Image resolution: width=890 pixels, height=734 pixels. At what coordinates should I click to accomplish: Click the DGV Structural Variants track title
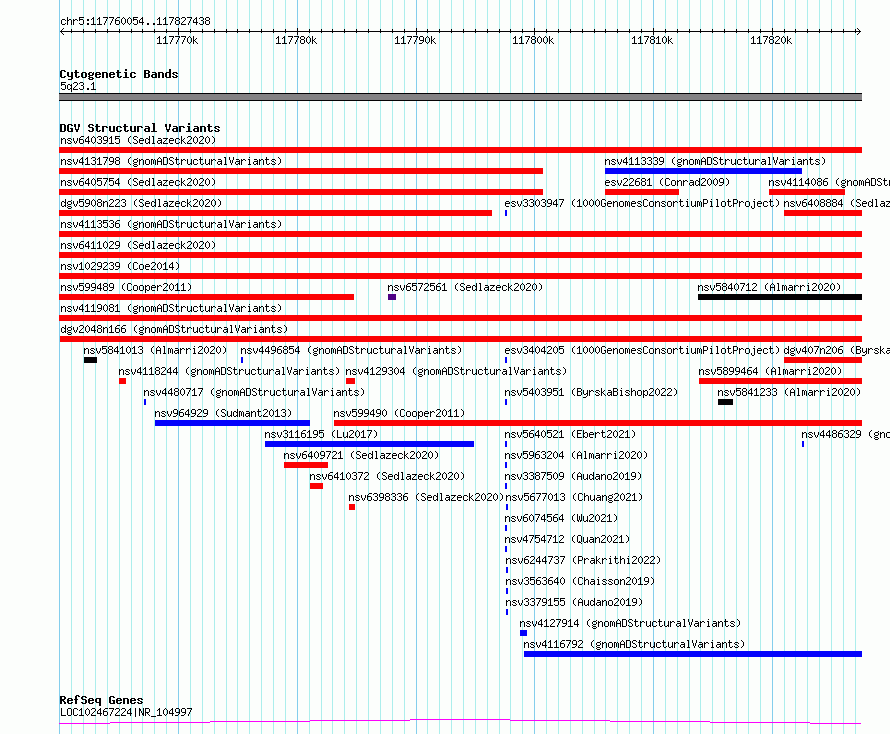[140, 128]
